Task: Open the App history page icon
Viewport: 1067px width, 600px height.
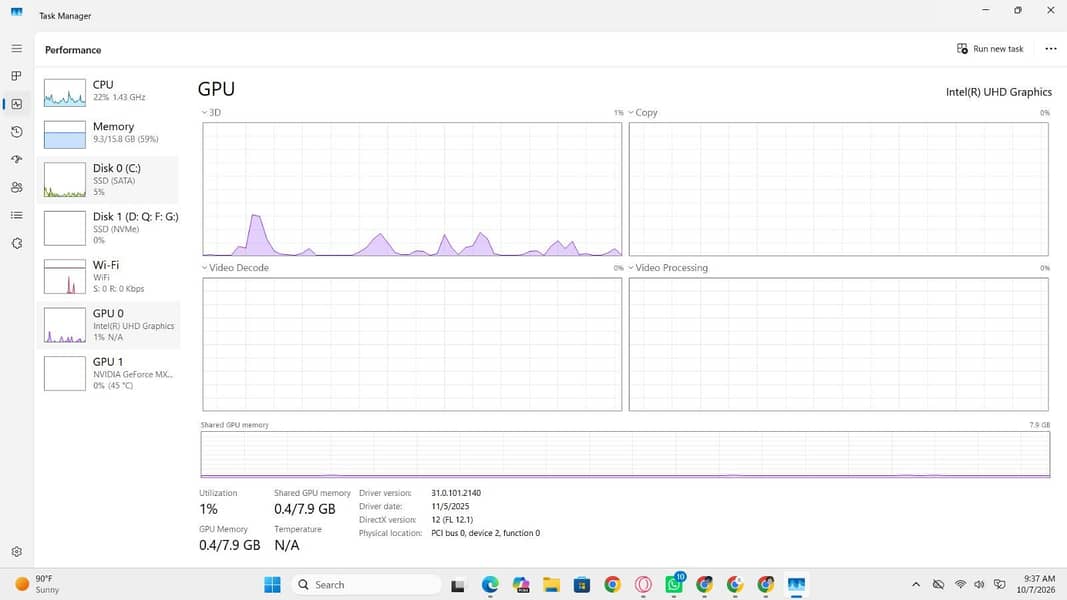Action: [16, 132]
